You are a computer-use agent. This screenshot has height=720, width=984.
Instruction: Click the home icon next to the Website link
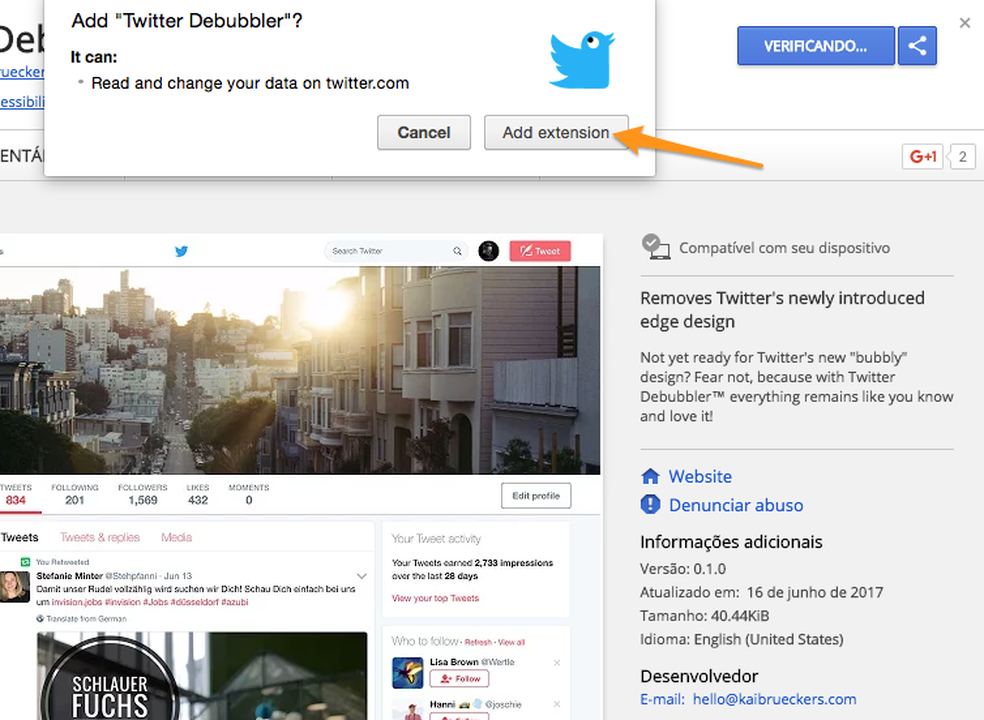tap(652, 476)
